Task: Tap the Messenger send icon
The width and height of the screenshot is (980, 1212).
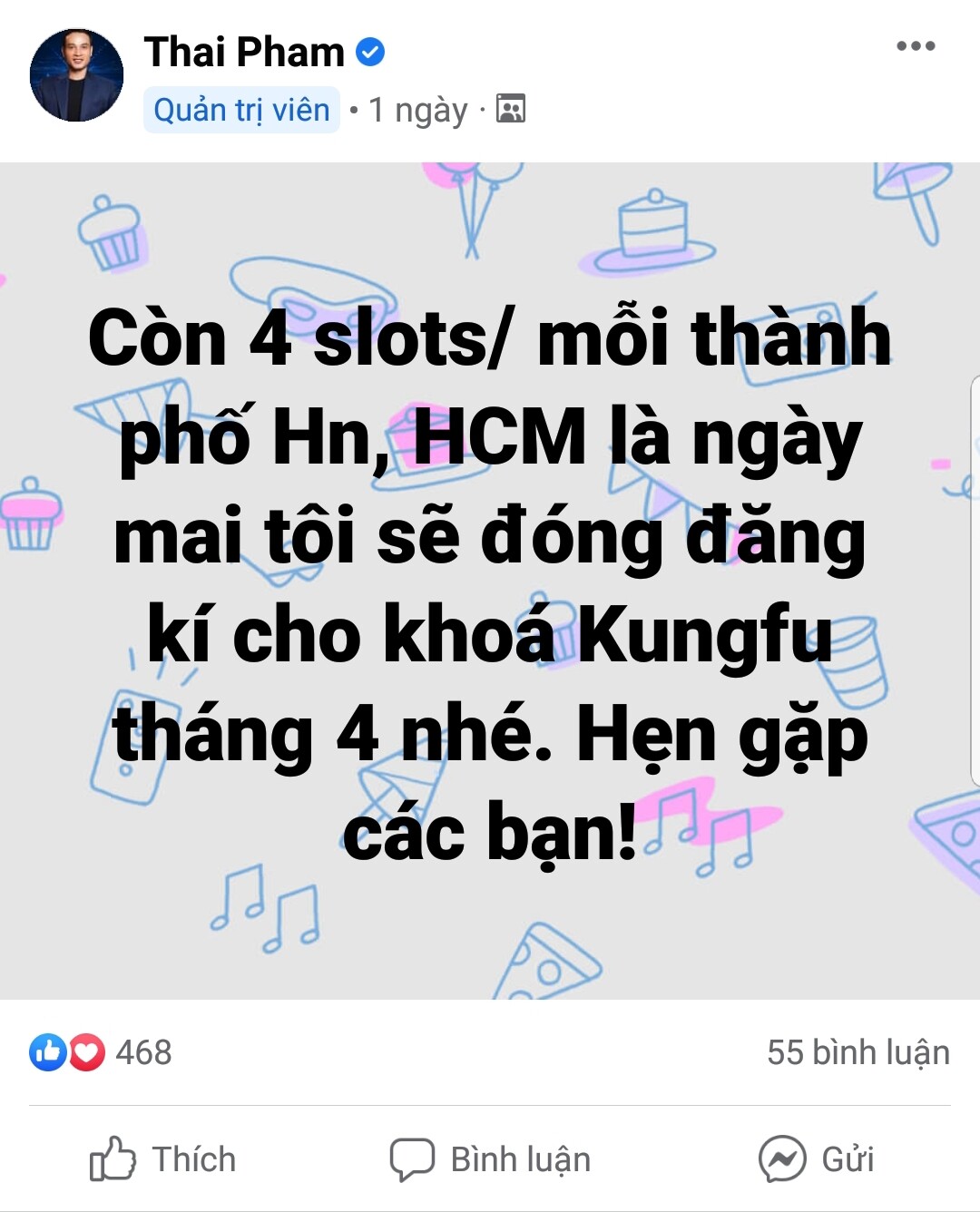Action: coord(782,1158)
